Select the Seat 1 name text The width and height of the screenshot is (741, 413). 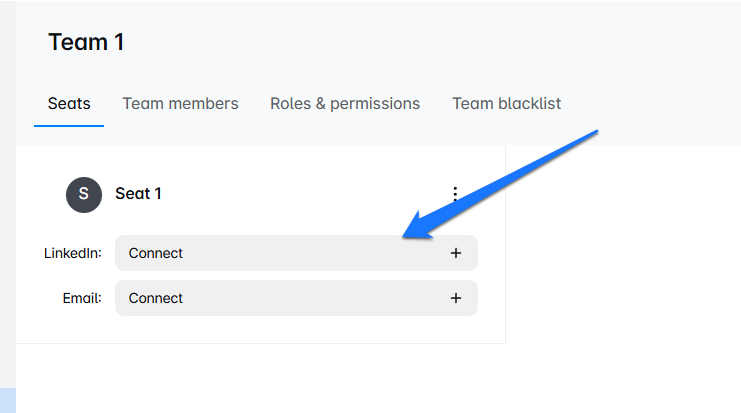click(x=138, y=194)
